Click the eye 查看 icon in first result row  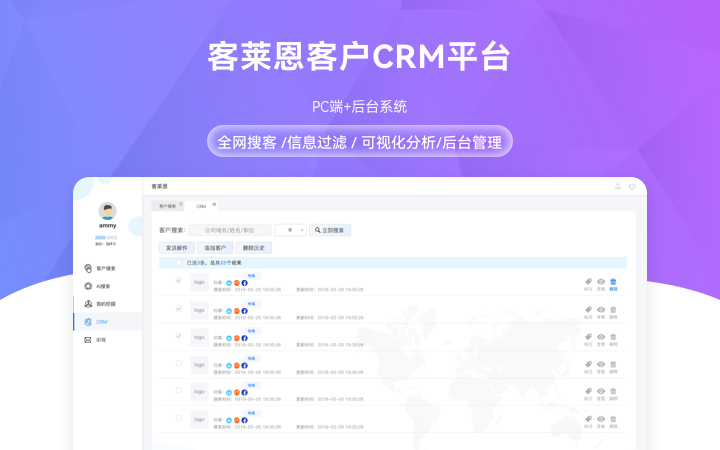tap(601, 281)
